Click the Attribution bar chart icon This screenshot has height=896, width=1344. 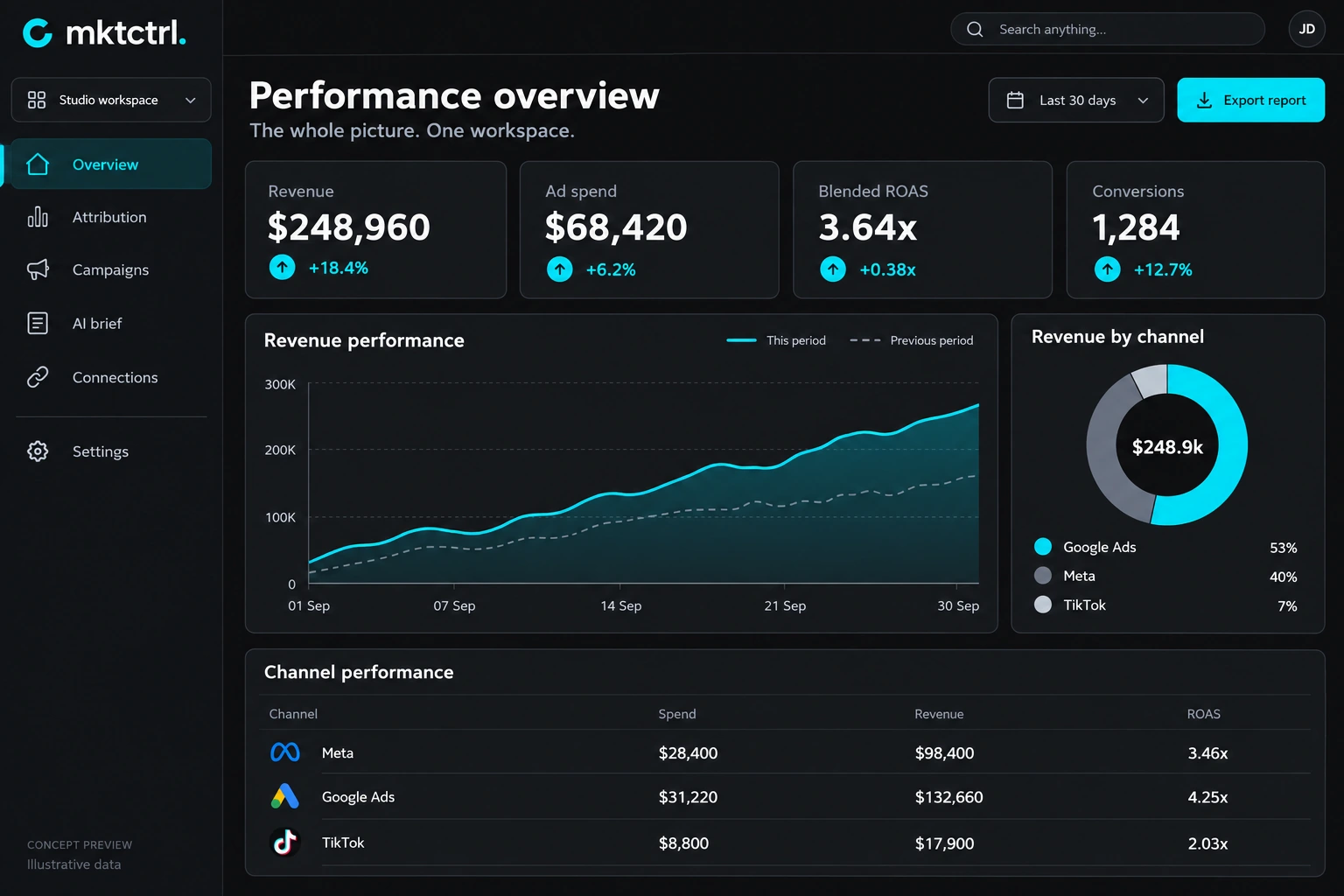(x=38, y=217)
